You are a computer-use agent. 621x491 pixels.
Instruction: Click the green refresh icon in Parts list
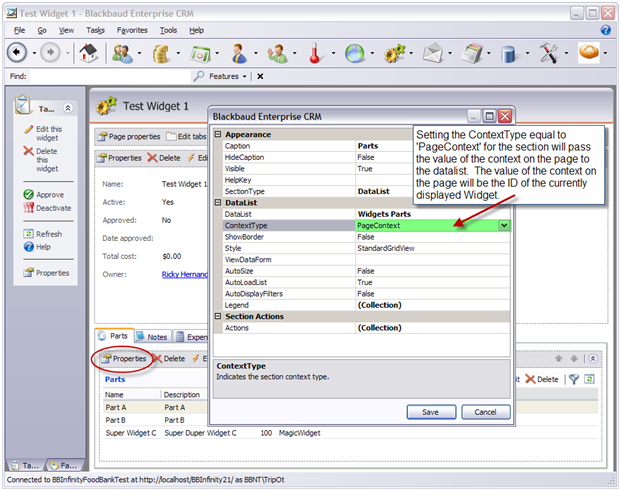[x=589, y=379]
